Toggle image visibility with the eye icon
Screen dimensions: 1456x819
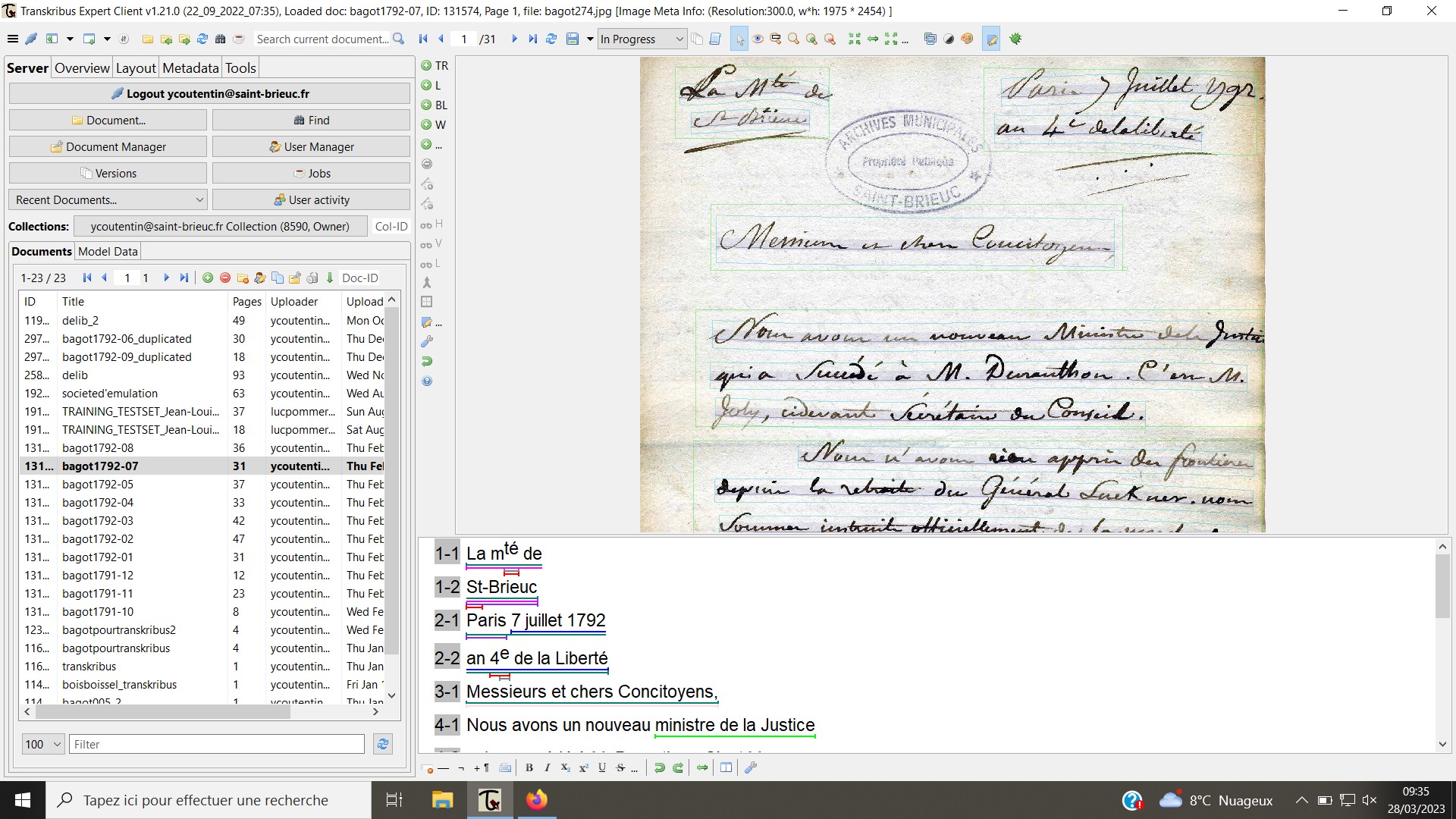(758, 39)
